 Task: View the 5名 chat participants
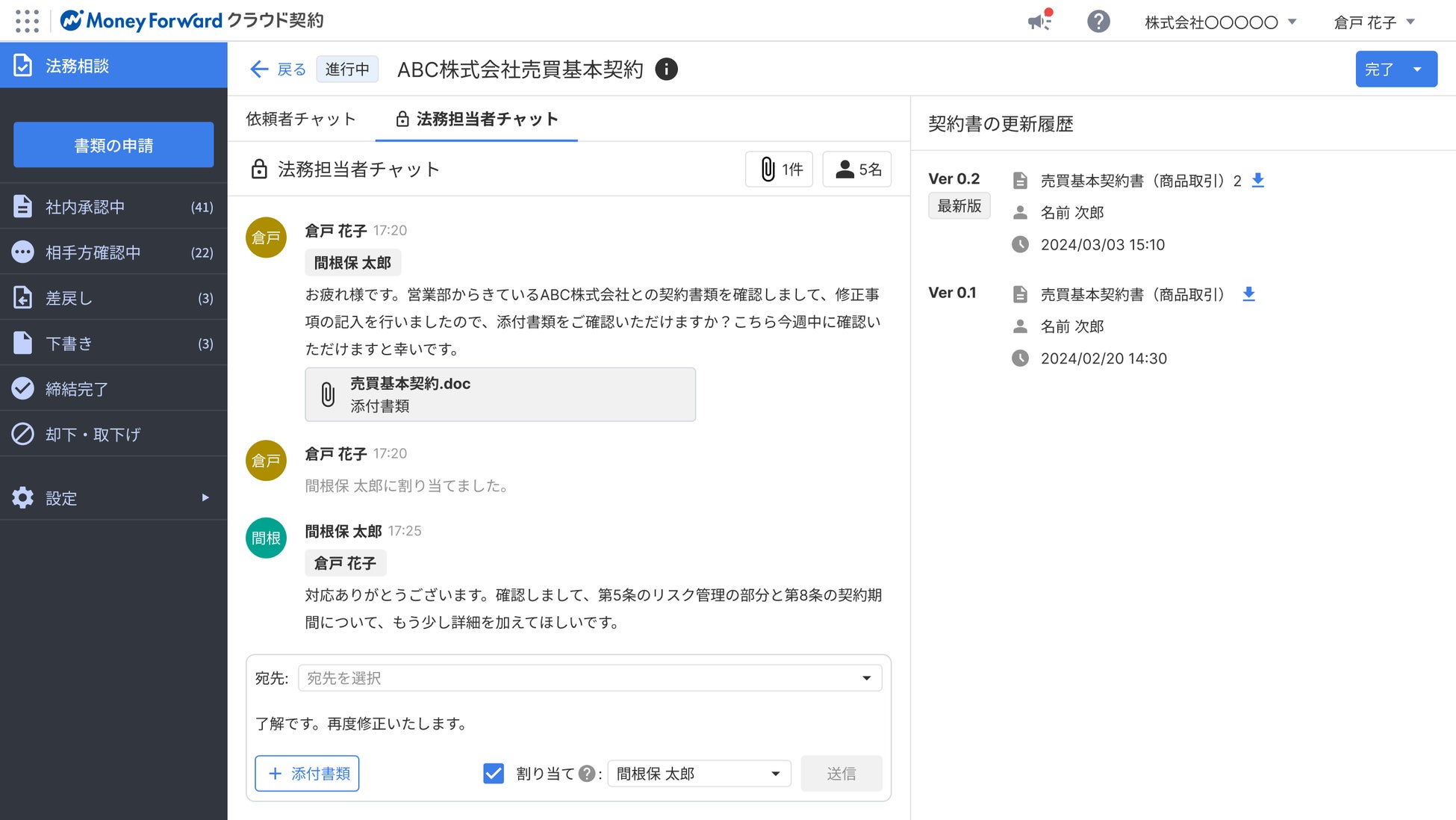(x=857, y=170)
